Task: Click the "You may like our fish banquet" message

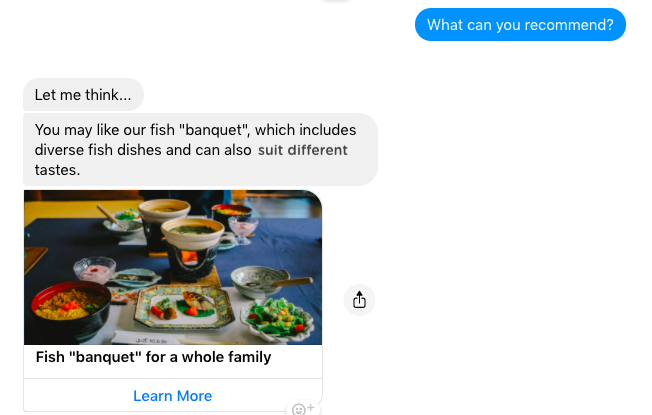Action: [x=200, y=150]
